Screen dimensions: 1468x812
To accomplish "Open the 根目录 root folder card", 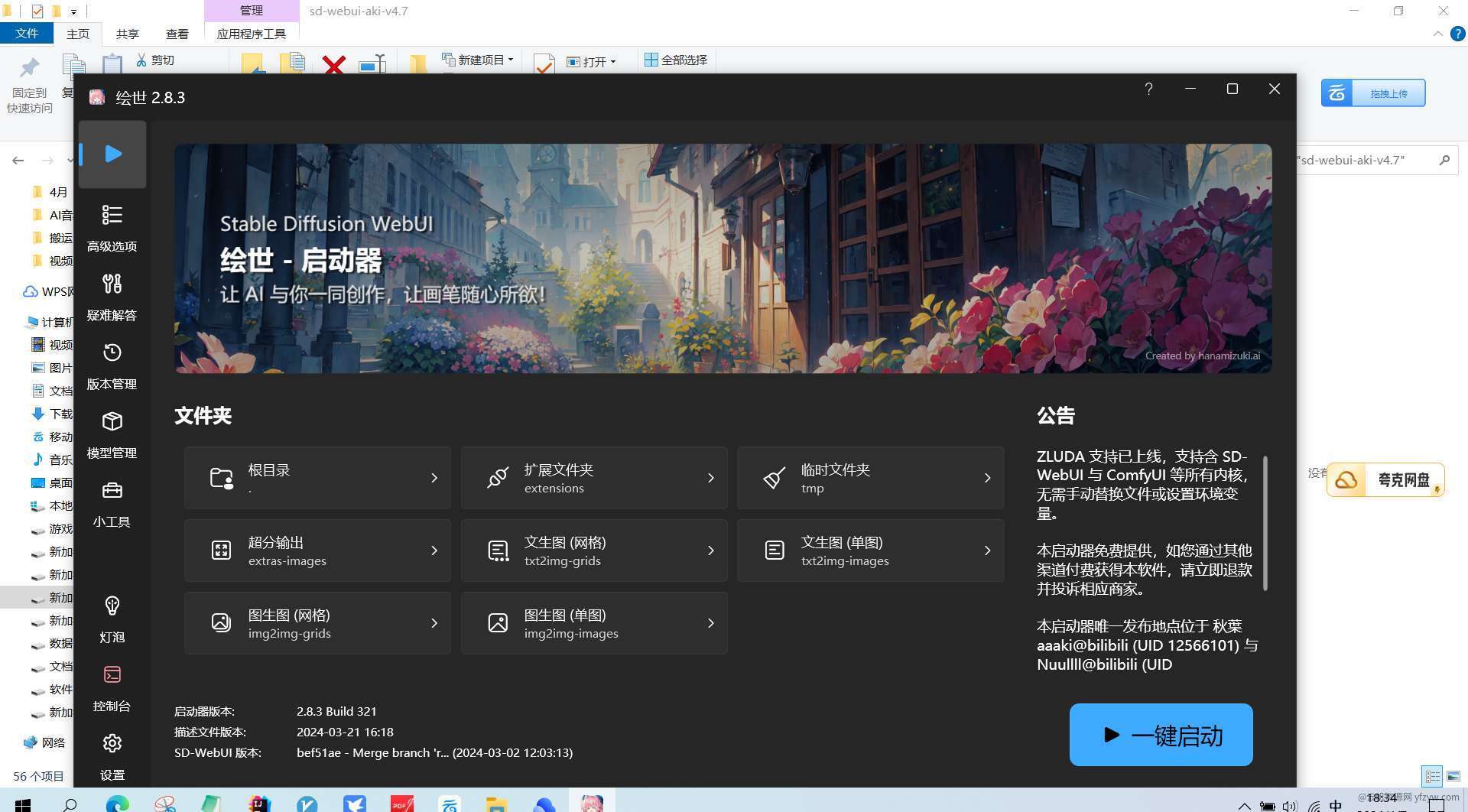I will click(x=317, y=478).
